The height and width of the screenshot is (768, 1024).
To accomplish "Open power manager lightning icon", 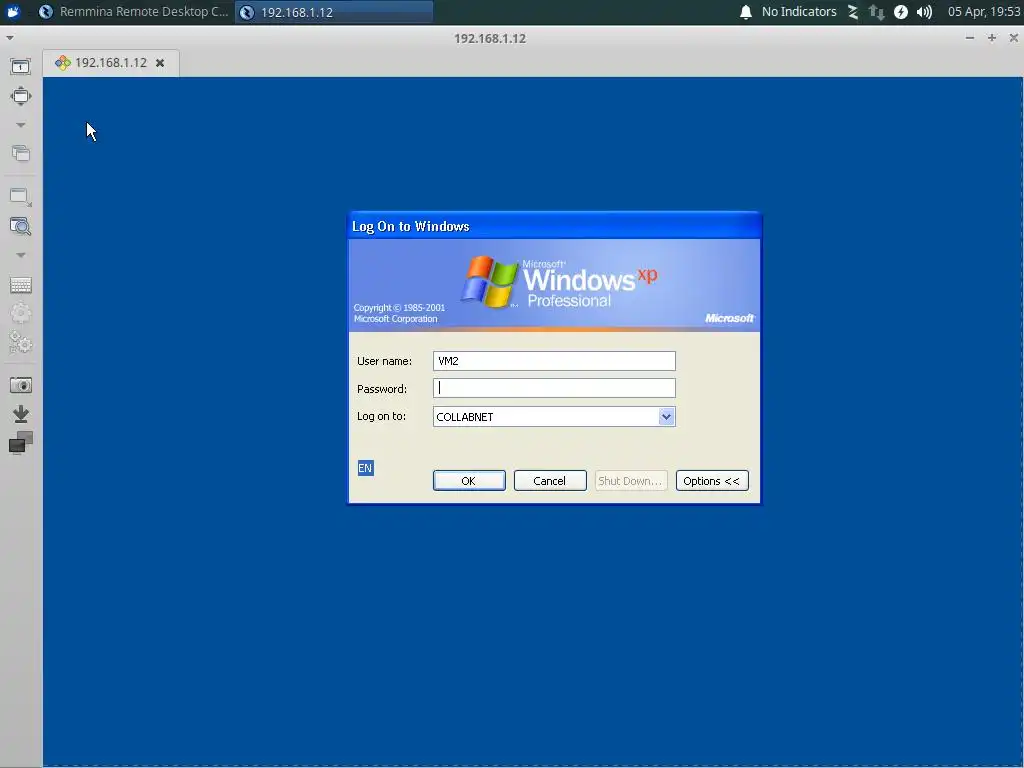I will (x=901, y=12).
